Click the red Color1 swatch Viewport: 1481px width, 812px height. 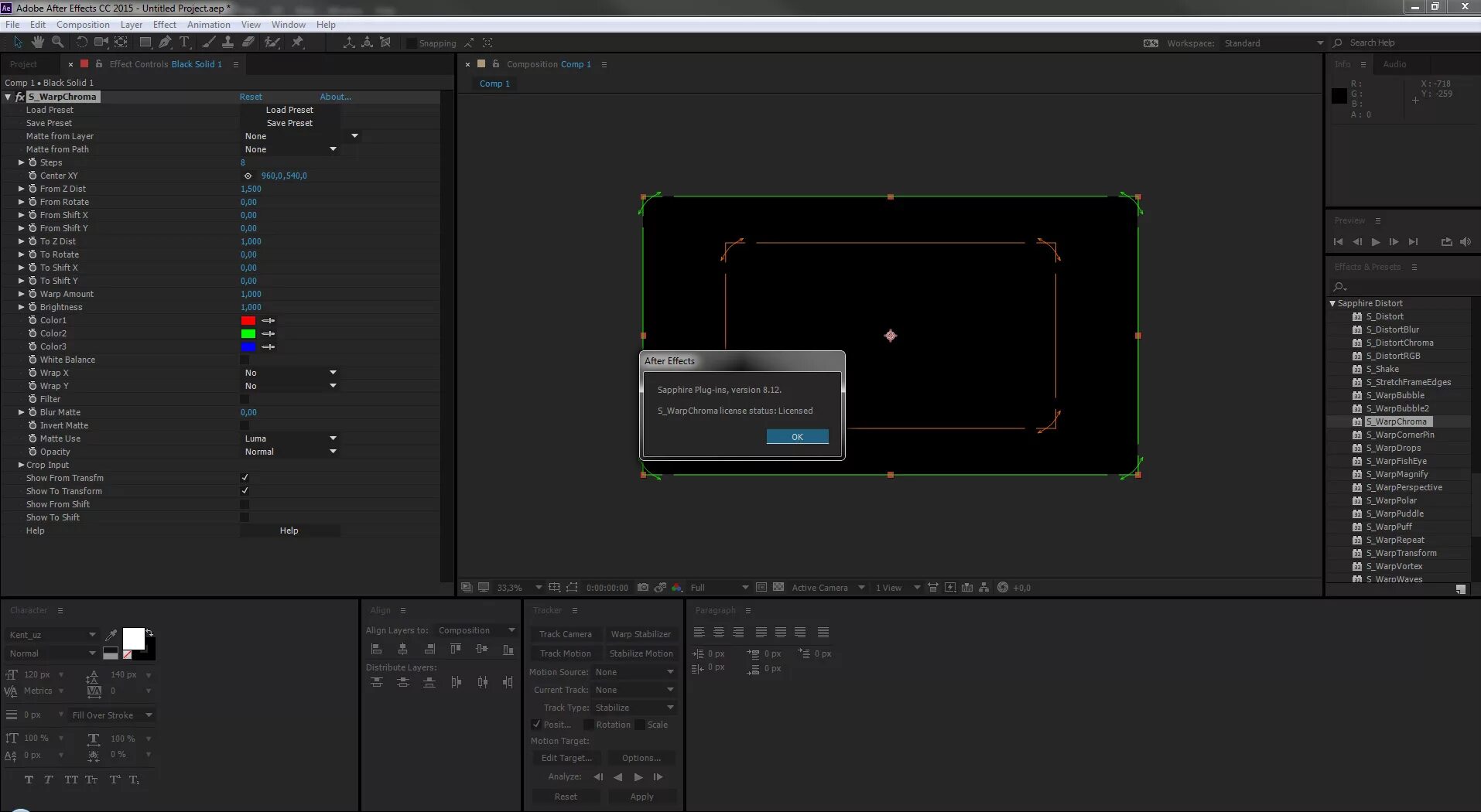pyautogui.click(x=248, y=320)
